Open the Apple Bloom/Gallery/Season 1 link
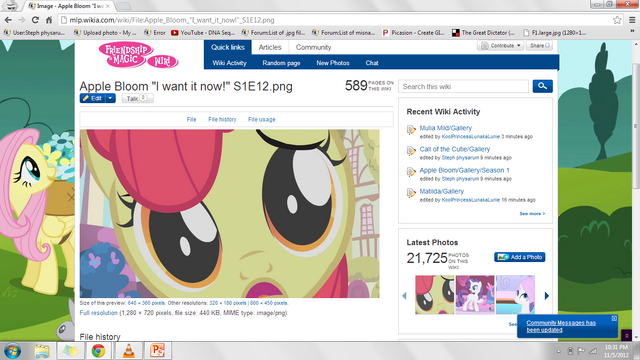The image size is (640, 360). [464, 170]
